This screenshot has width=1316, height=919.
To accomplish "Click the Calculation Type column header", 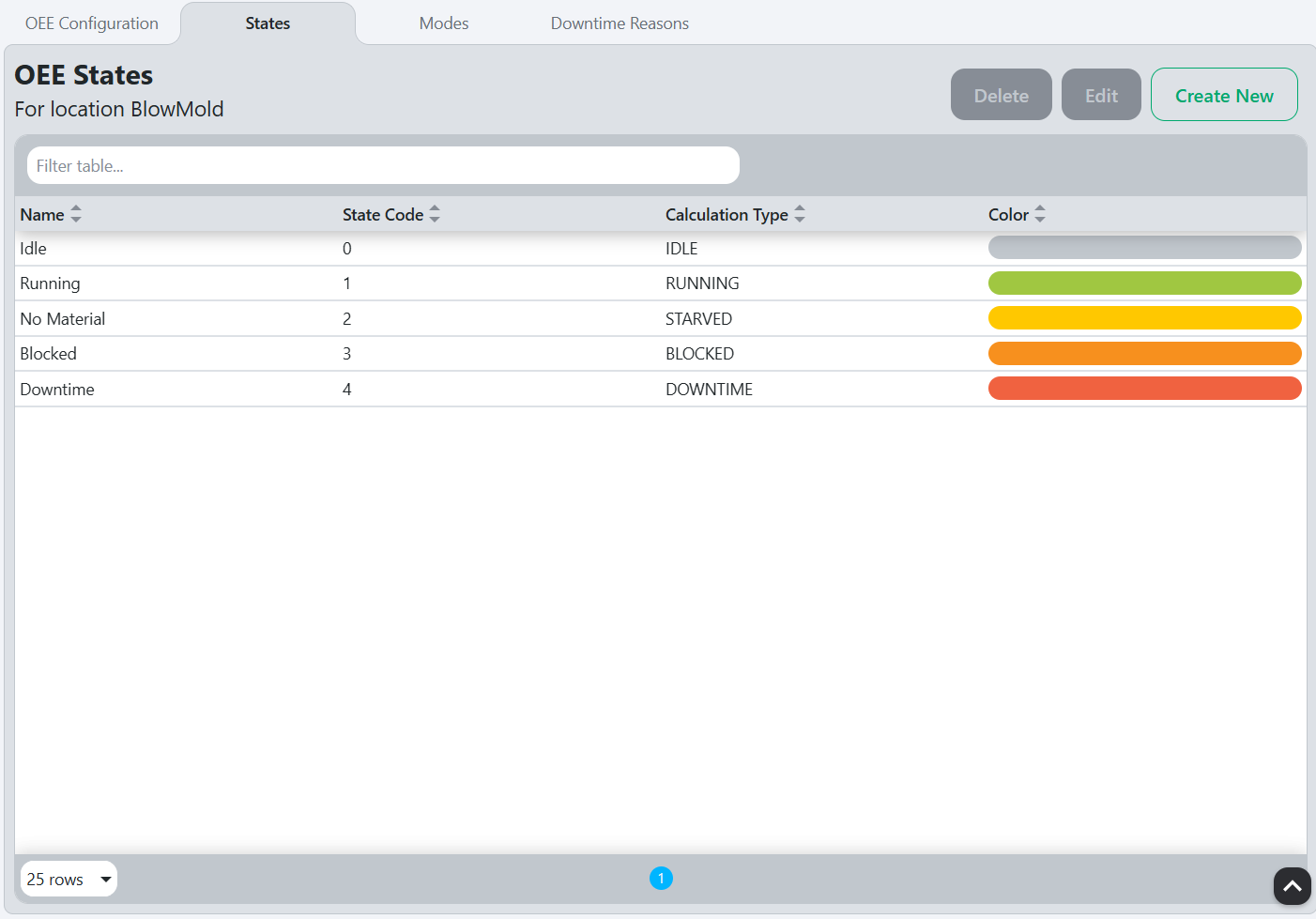I will [x=727, y=215].
